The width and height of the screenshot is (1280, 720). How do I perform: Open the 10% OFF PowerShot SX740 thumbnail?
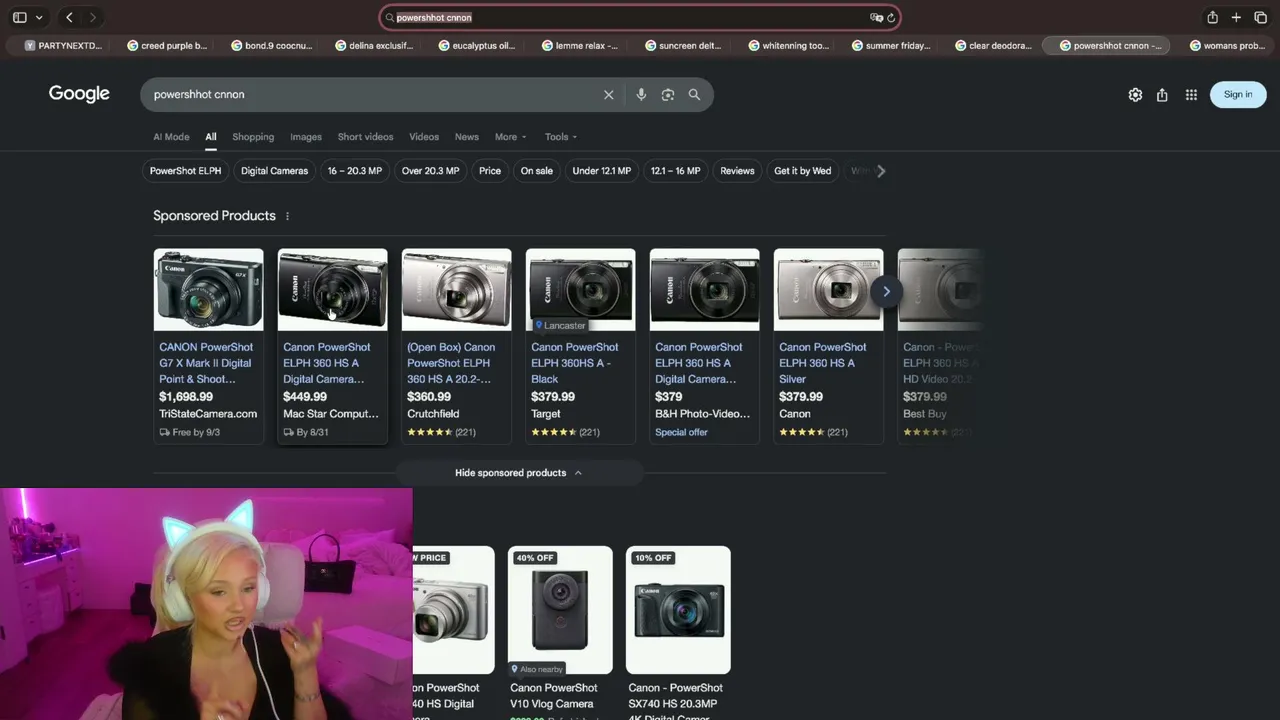pyautogui.click(x=678, y=610)
